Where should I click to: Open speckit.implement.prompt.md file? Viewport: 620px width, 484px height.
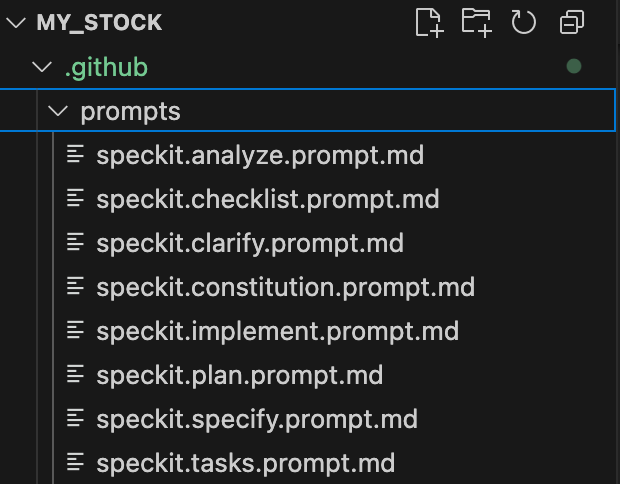(x=277, y=331)
